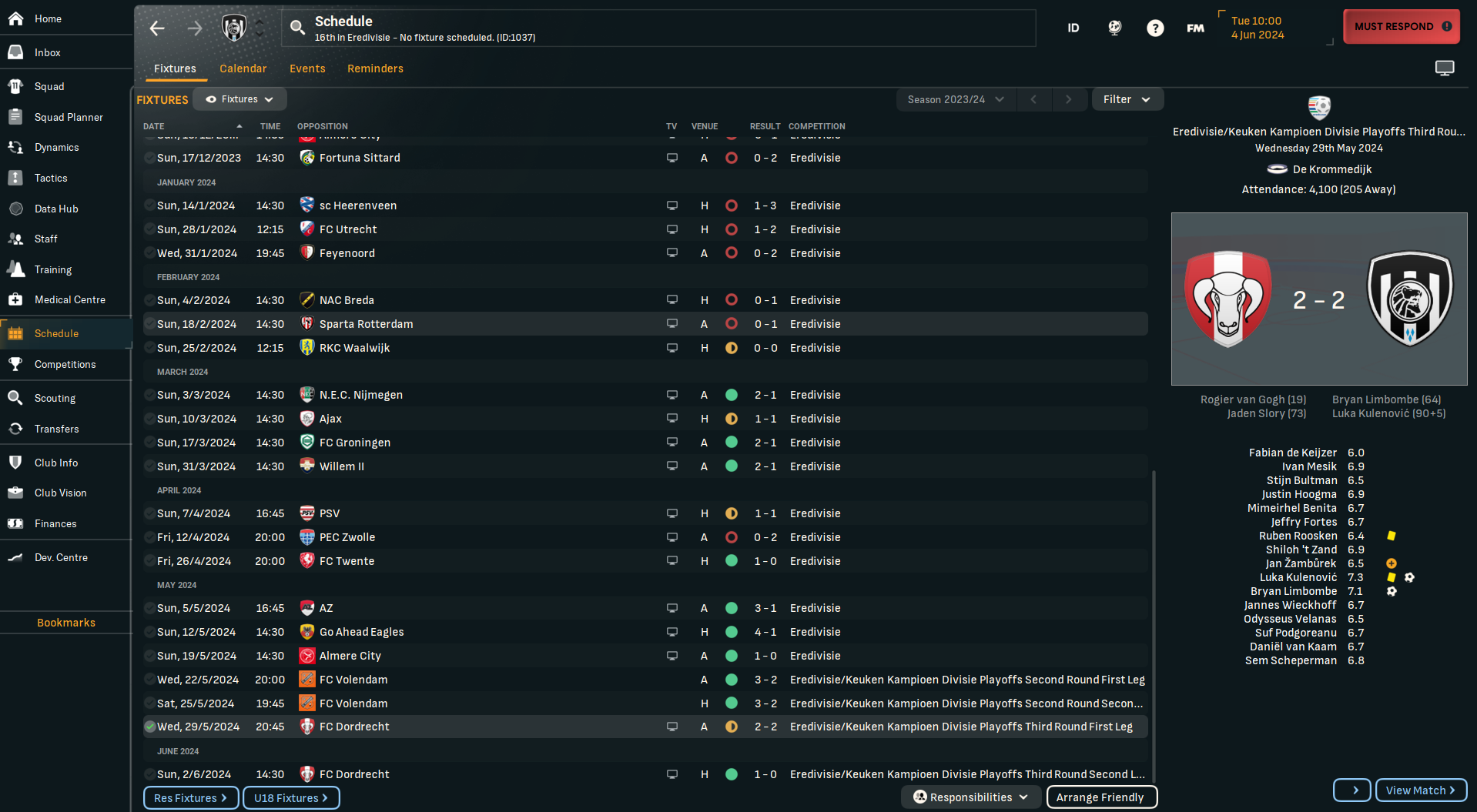
Task: Toggle reminder circle for NAC Breda fixture
Action: point(149,300)
